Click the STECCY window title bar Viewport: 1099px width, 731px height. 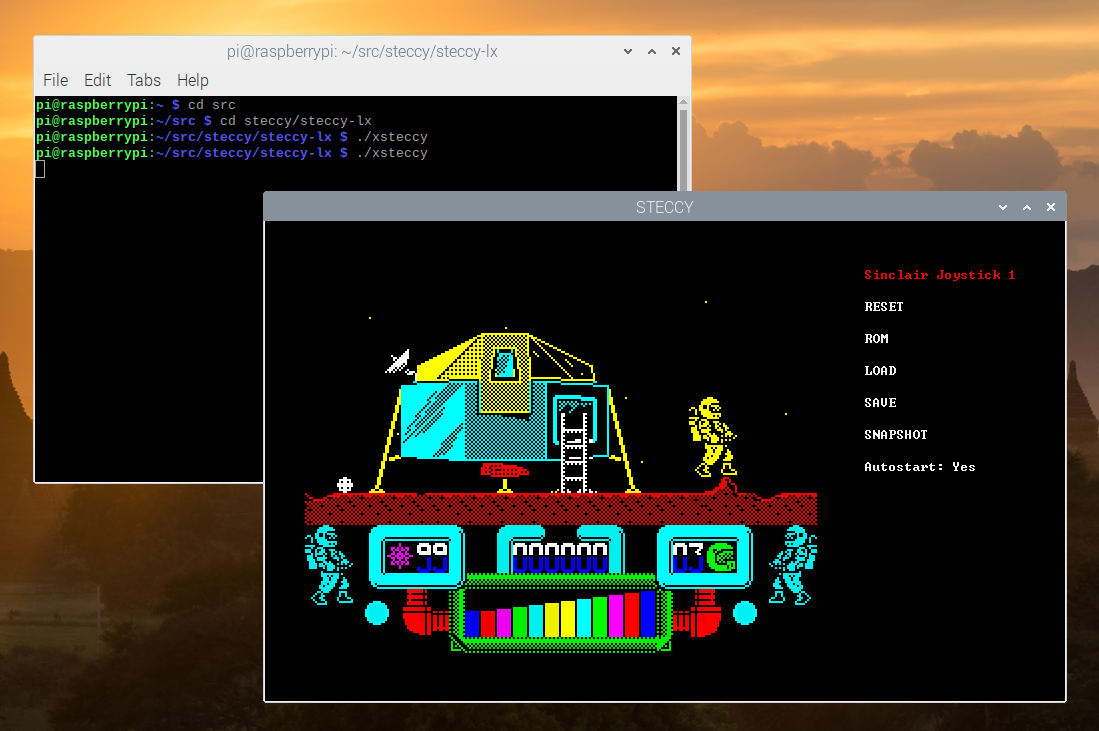[x=664, y=207]
